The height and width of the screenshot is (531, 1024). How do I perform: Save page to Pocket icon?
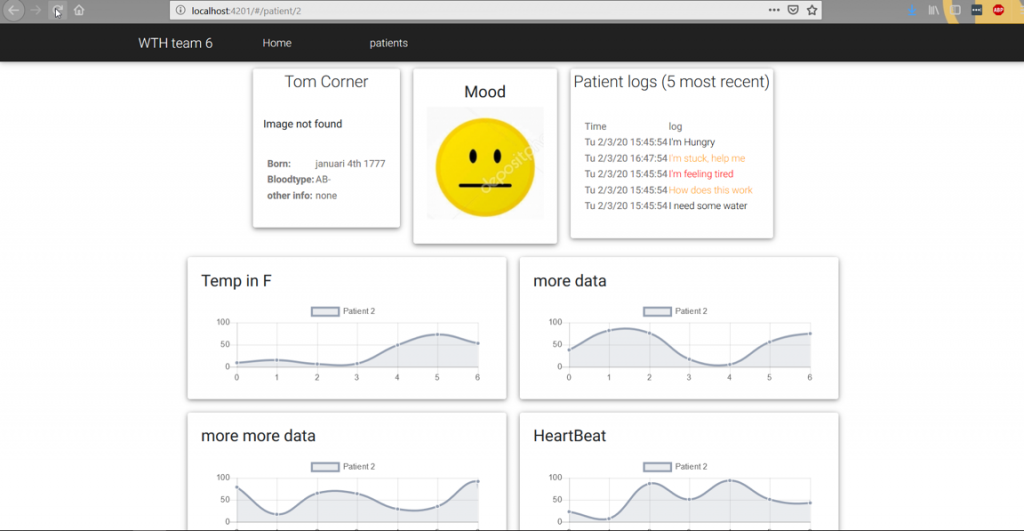click(x=793, y=10)
